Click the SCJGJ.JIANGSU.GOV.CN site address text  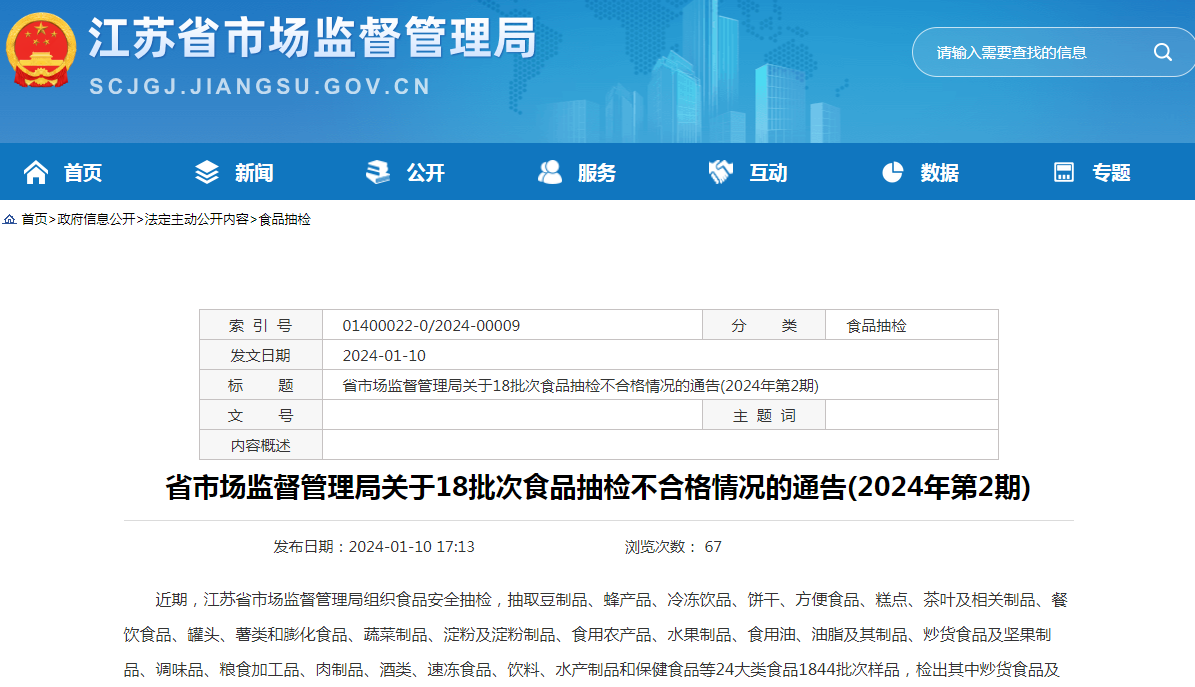click(x=261, y=86)
